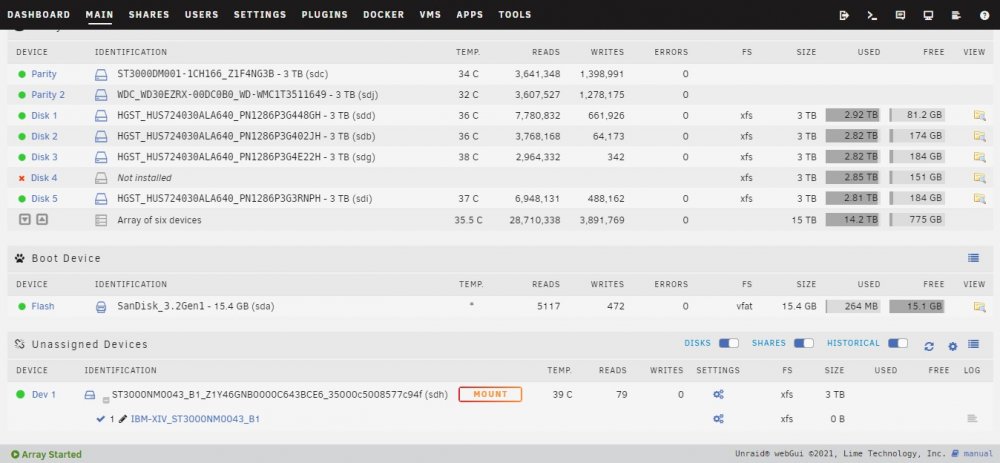Browse Disk 4 with the view folder icon
Viewport: 1000px width, 463px height.
(980, 178)
